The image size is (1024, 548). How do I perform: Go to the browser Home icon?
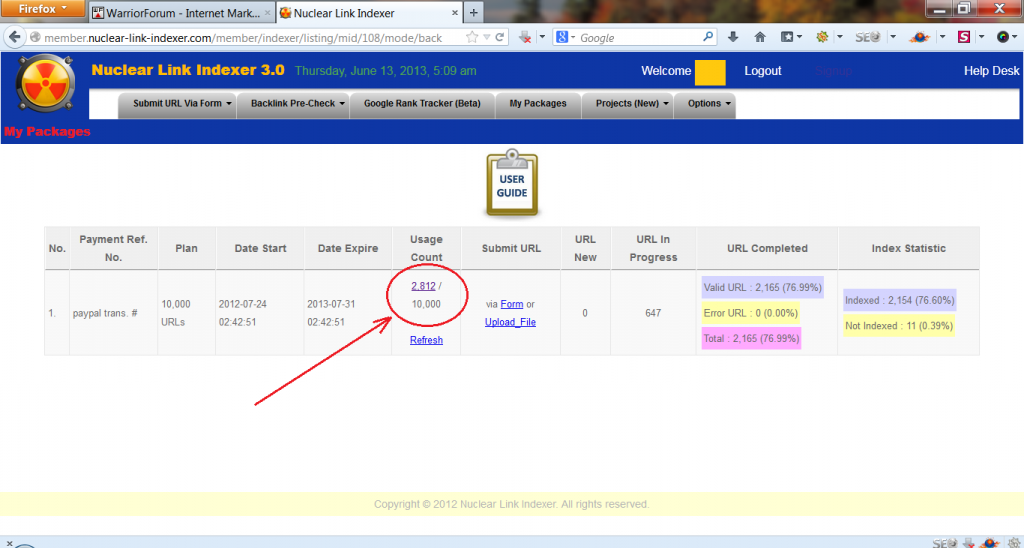coord(760,37)
